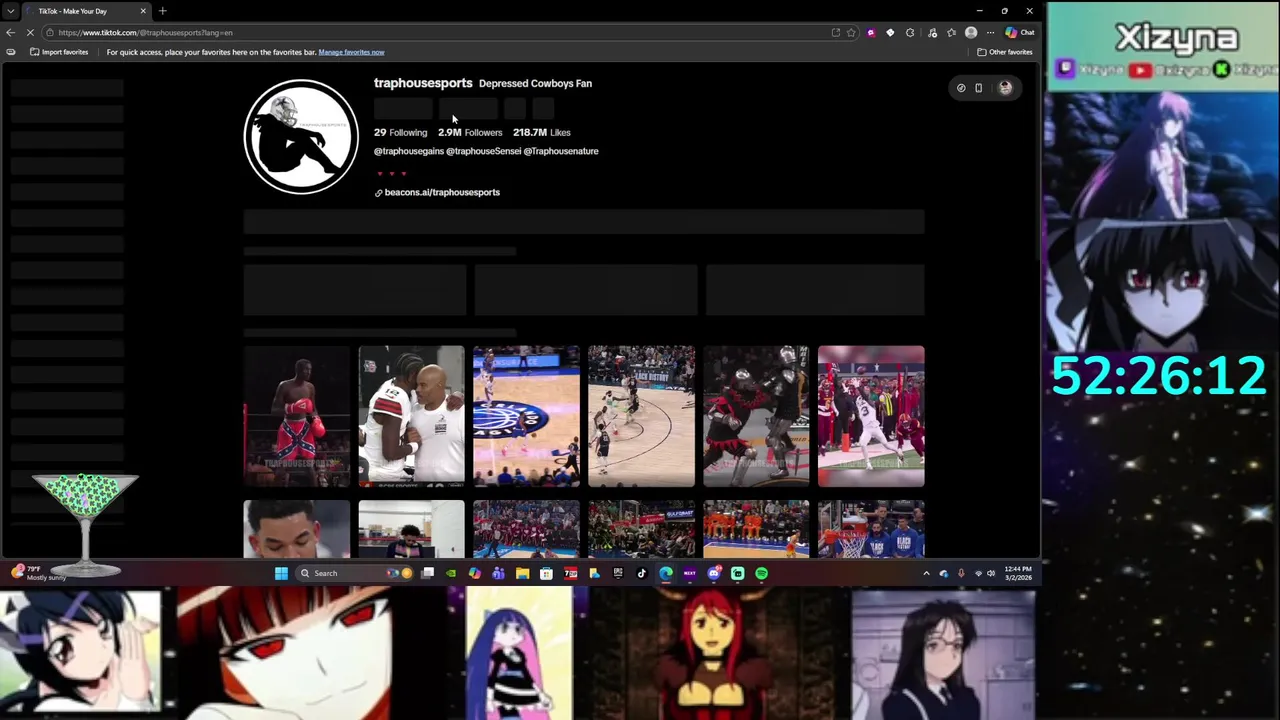Image resolution: width=1280 pixels, height=720 pixels.
Task: Open the wide-angle basketball court video
Action: coord(641,416)
